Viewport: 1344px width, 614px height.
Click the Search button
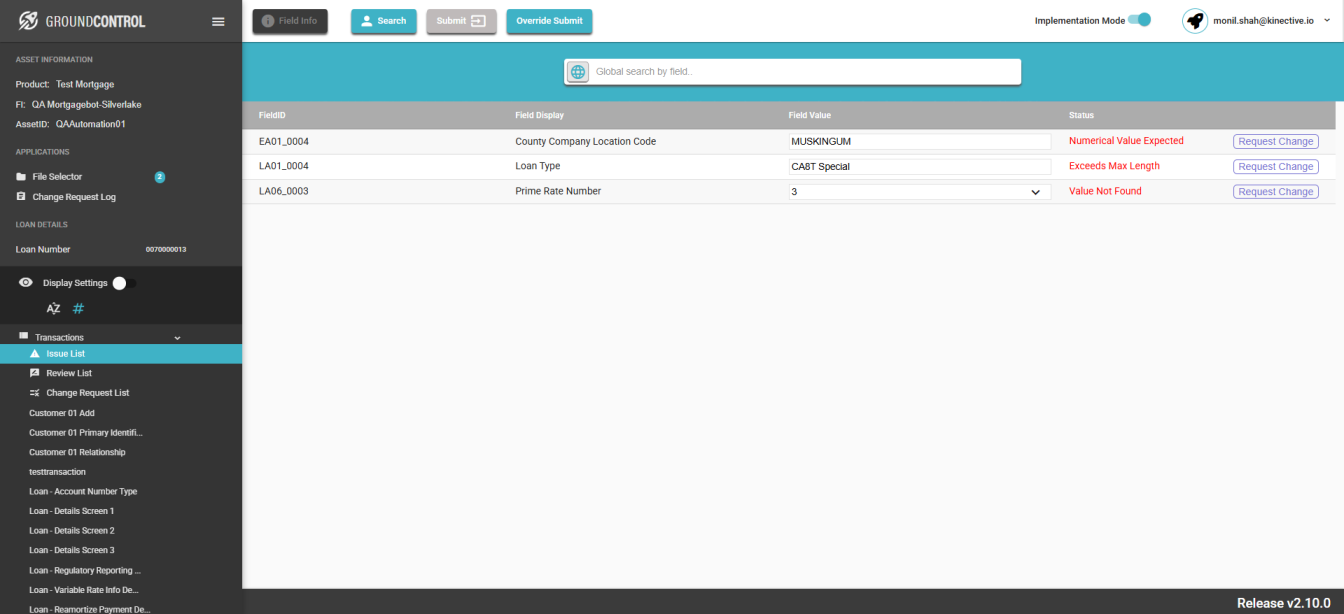coord(384,21)
